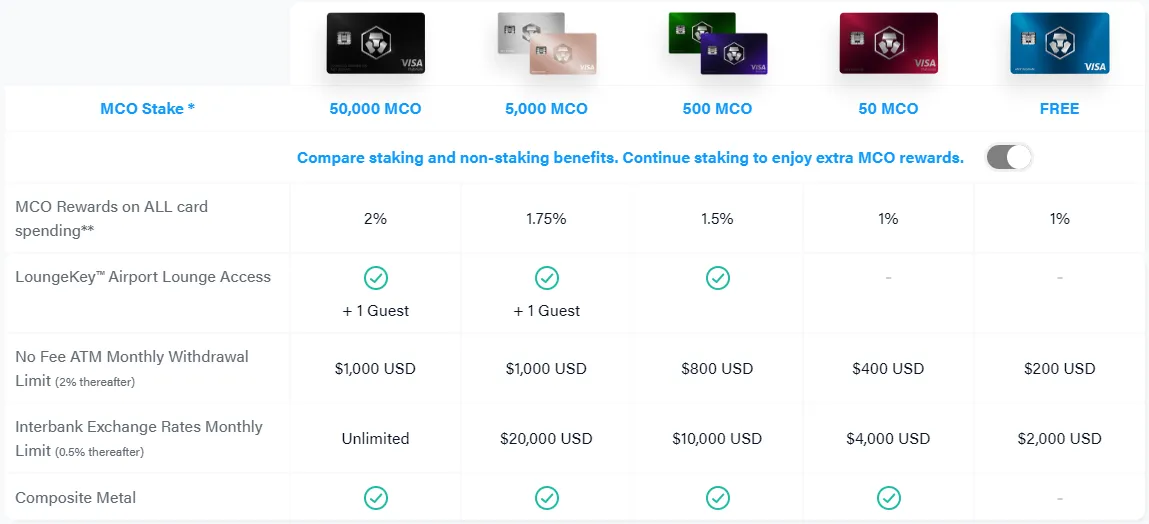Click the Compare staking and non-staking benefits text
1149x524 pixels.
tap(630, 158)
